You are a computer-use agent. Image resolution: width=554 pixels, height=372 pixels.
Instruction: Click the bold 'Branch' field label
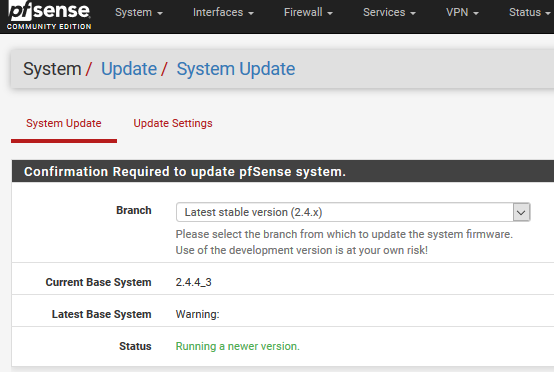point(134,210)
